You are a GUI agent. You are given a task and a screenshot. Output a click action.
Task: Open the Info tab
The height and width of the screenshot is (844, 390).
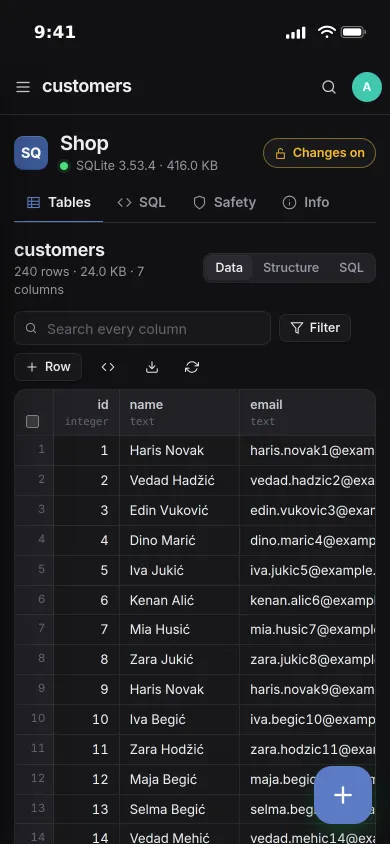pos(306,202)
